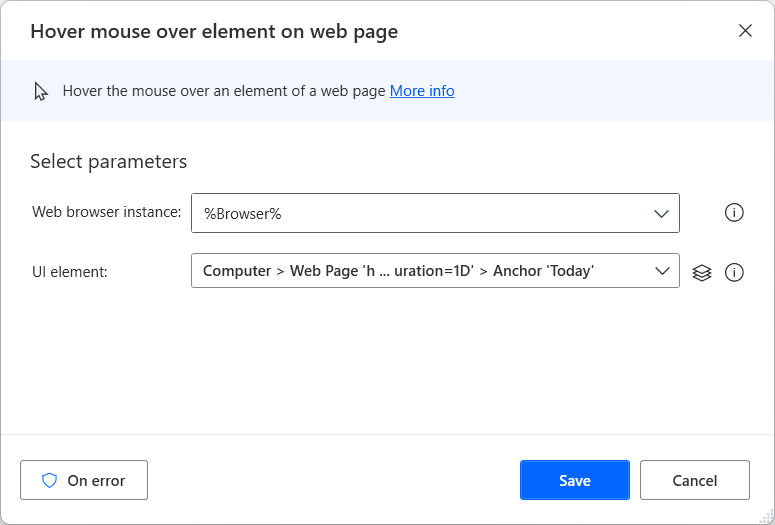
Task: Show info for Web browser instance
Action: tap(734, 213)
